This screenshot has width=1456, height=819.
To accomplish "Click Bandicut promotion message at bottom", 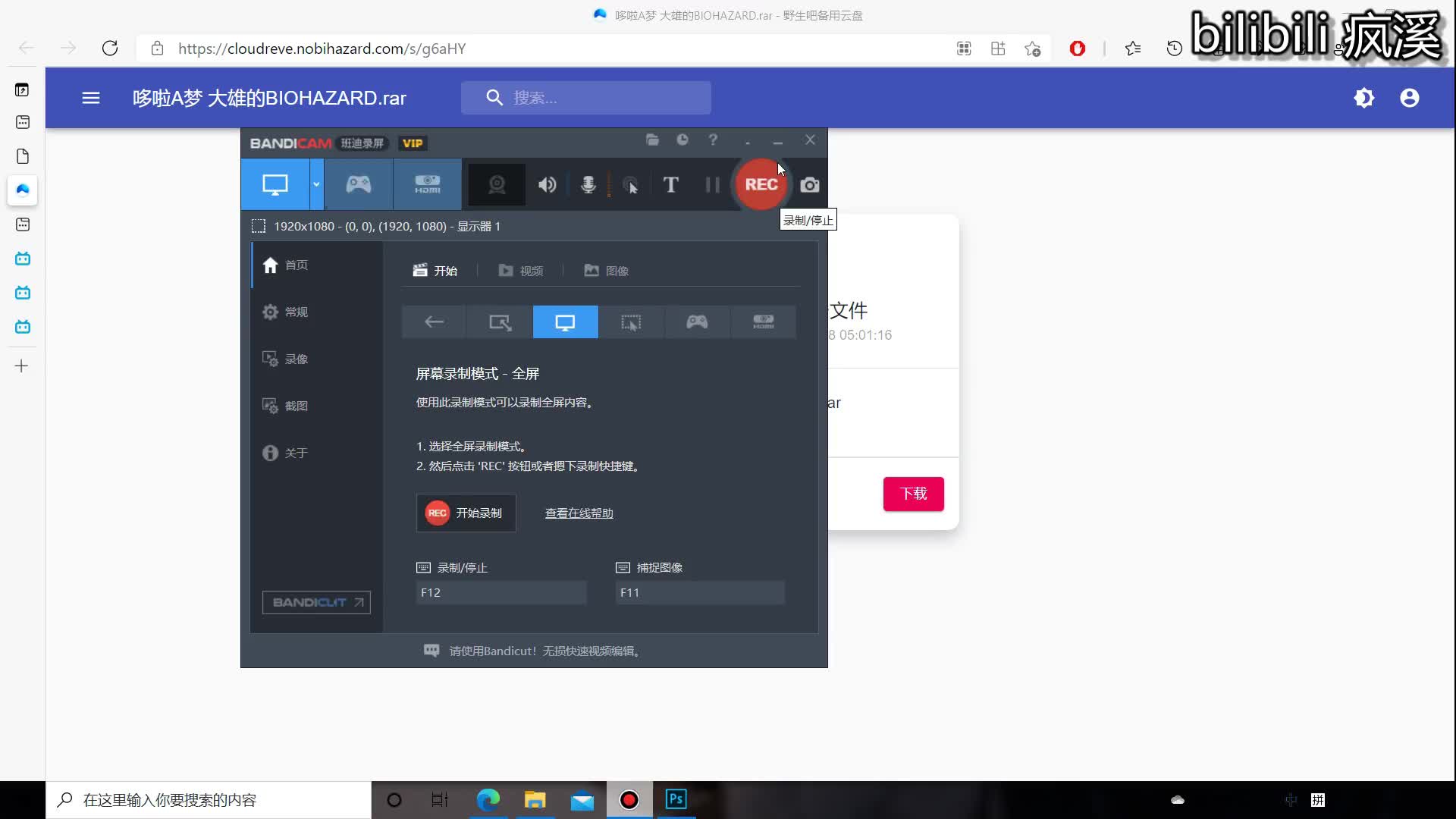I will [532, 651].
